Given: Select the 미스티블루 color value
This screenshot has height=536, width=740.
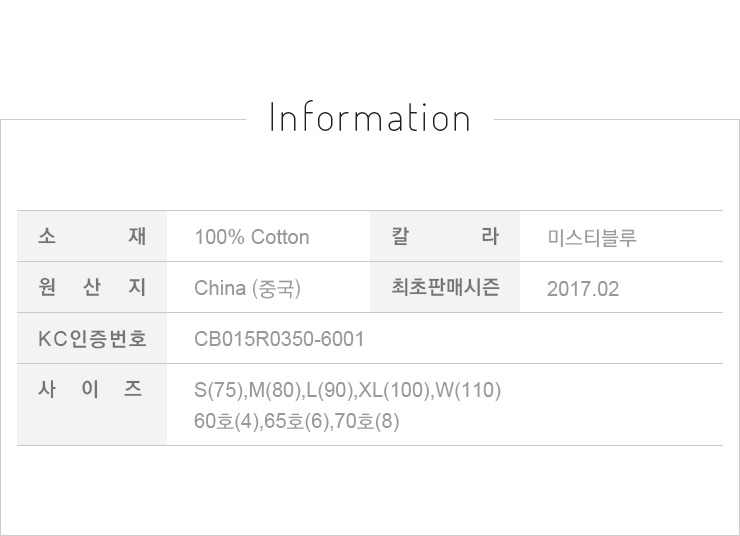Looking at the screenshot, I should 592,238.
